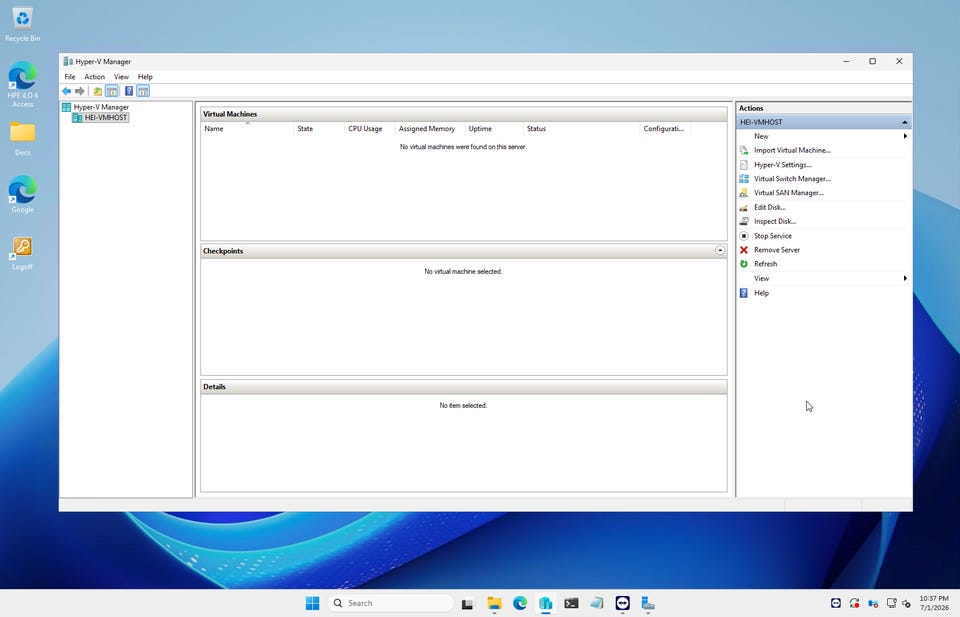Click the TeamViewer system tray icon
The width and height of the screenshot is (960, 617).
tap(836, 604)
